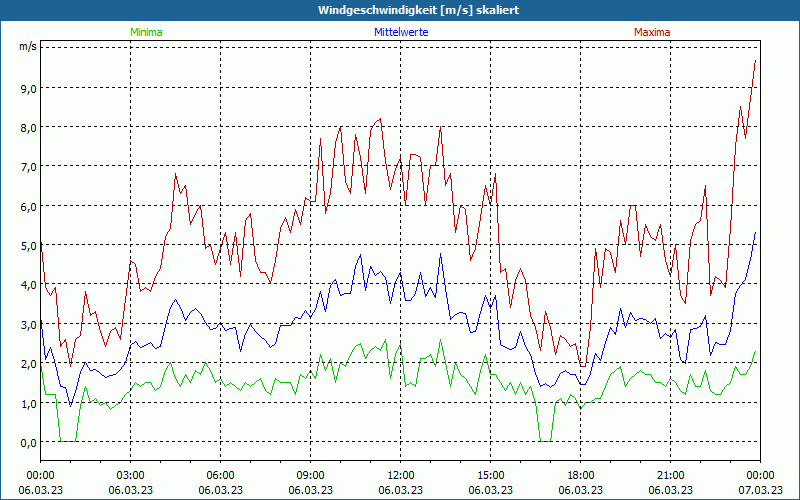Image resolution: width=800 pixels, height=500 pixels.
Task: Click the 15:00 time label
Action: [x=491, y=476]
